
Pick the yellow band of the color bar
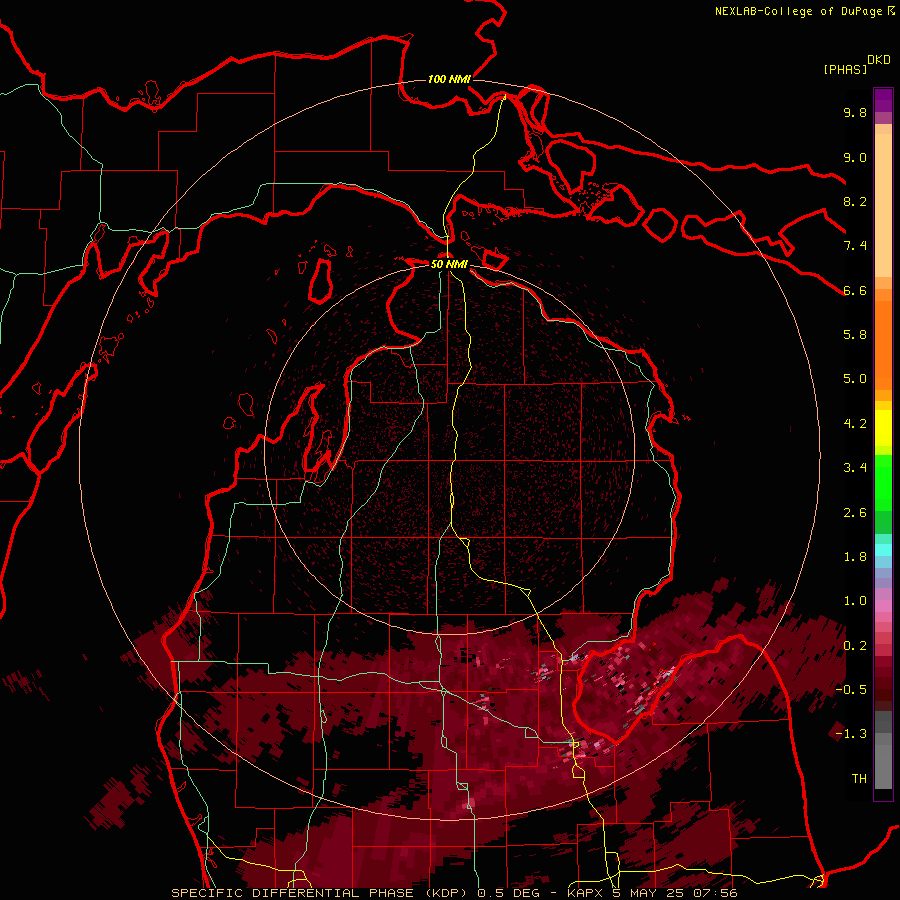click(883, 428)
